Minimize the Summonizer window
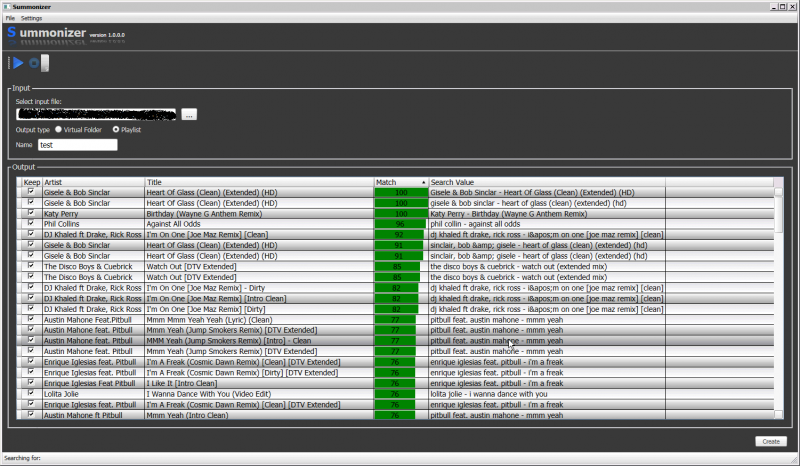The width and height of the screenshot is (800, 466). (x=774, y=7)
